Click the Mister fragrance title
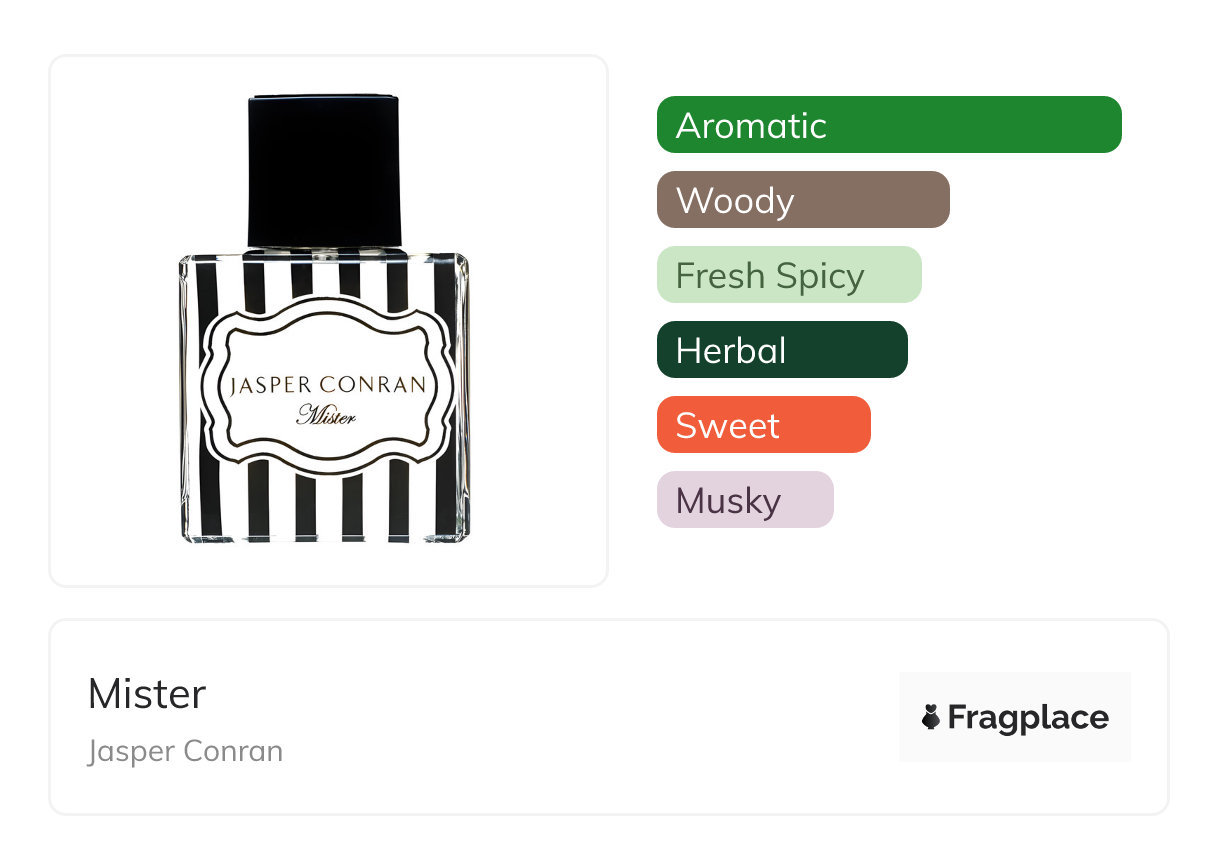1218x864 pixels. coord(147,694)
